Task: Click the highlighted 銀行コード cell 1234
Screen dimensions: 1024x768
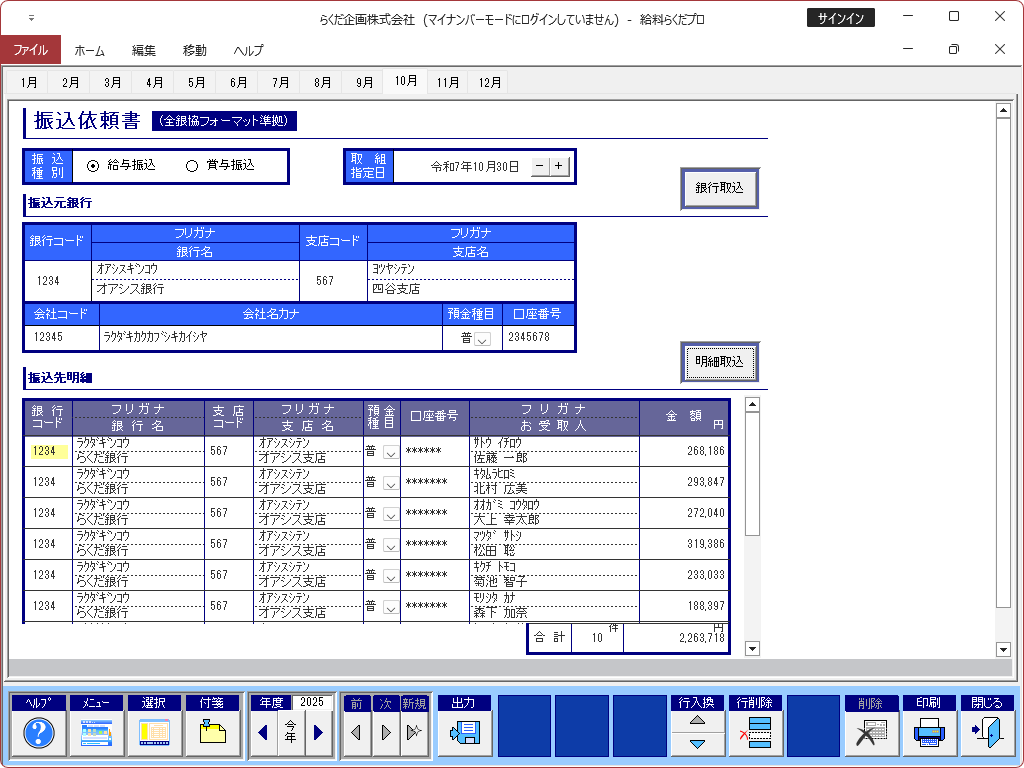Action: (48, 451)
